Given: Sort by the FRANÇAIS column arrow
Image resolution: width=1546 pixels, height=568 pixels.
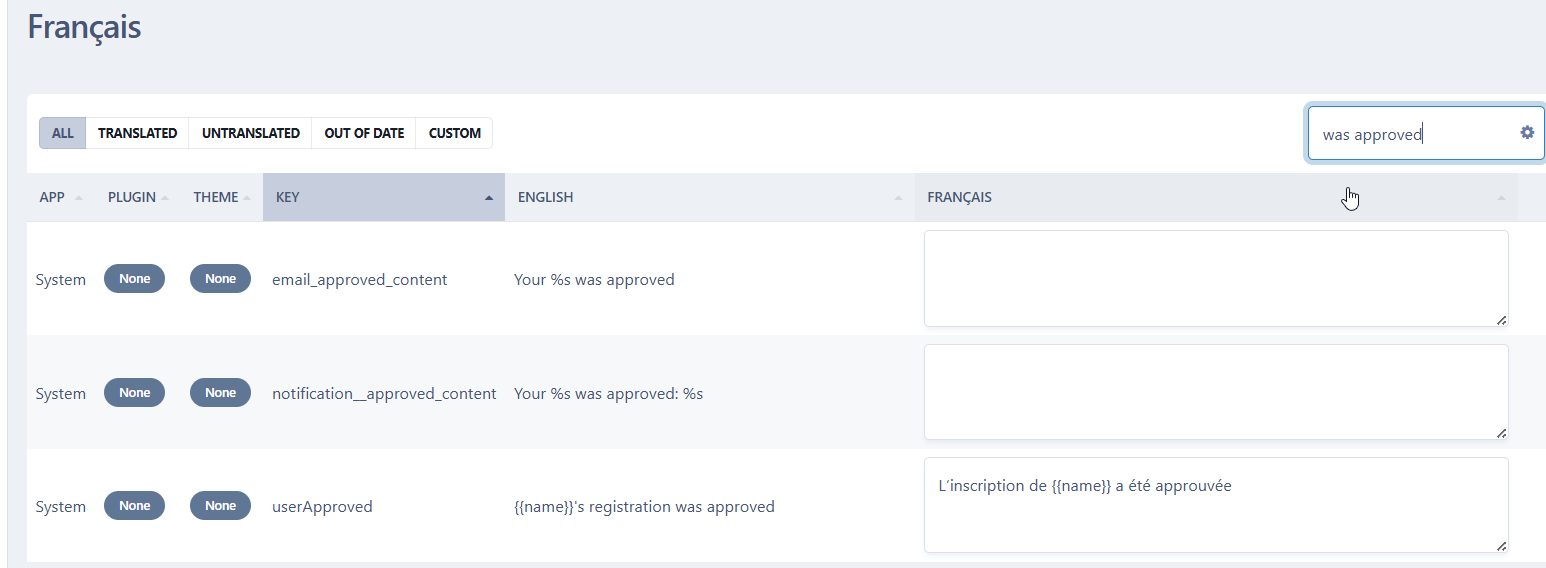Looking at the screenshot, I should (1500, 198).
